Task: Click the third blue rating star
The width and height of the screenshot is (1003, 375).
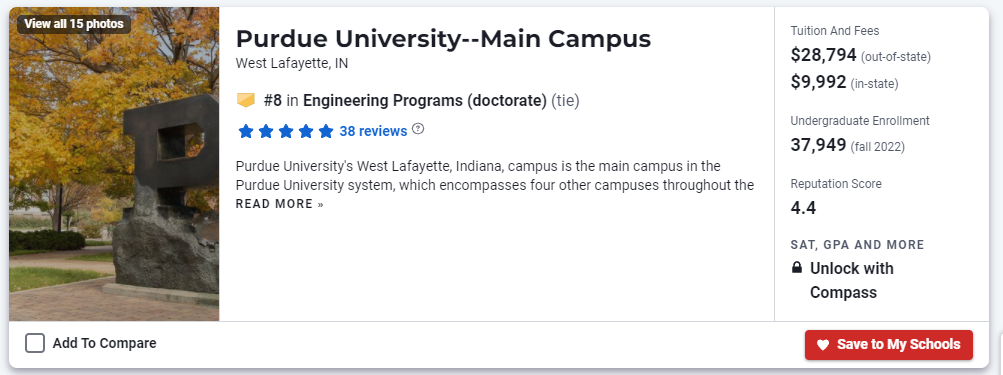Action: [x=286, y=132]
